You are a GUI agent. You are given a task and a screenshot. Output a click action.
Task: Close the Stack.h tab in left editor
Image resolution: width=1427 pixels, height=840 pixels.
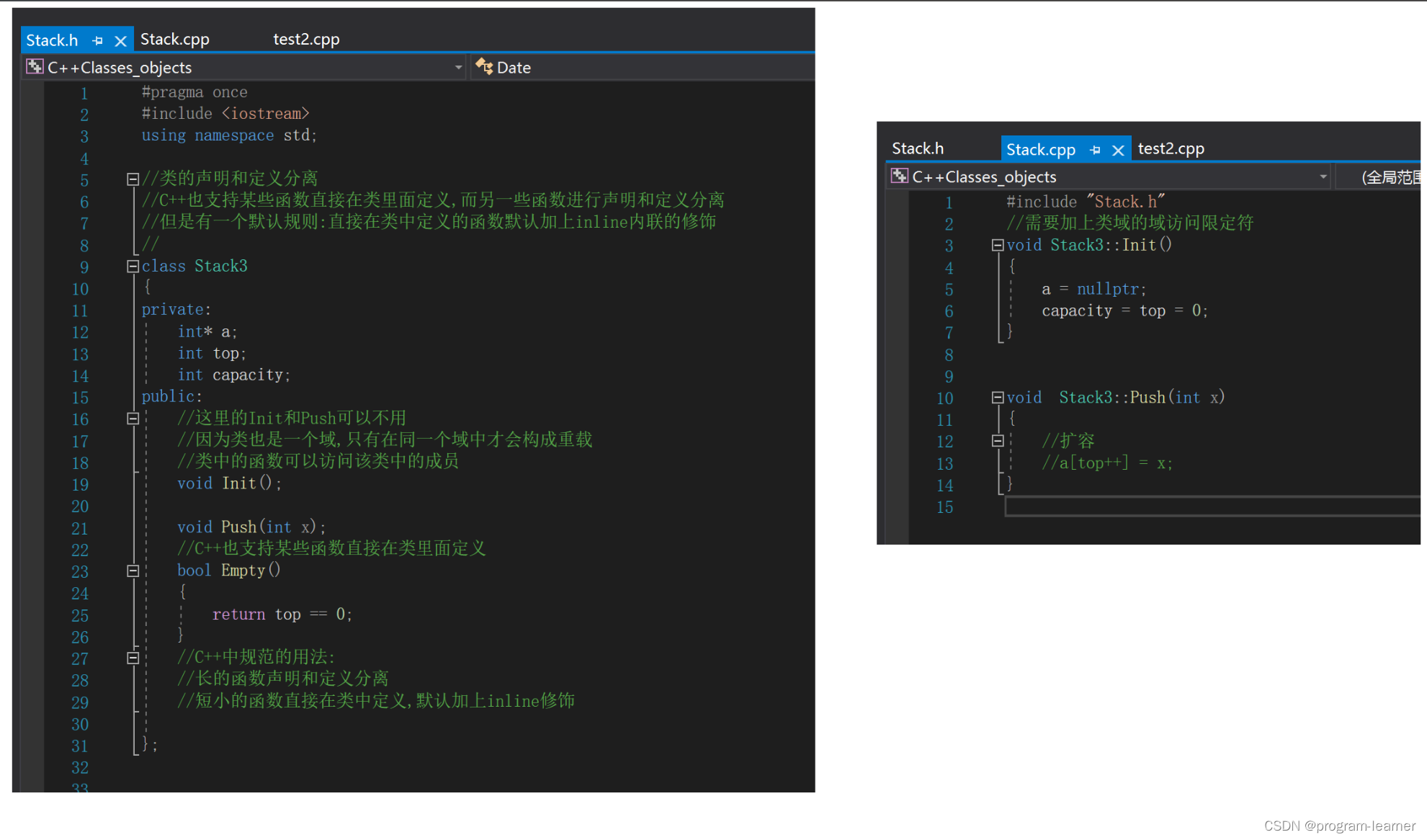120,41
